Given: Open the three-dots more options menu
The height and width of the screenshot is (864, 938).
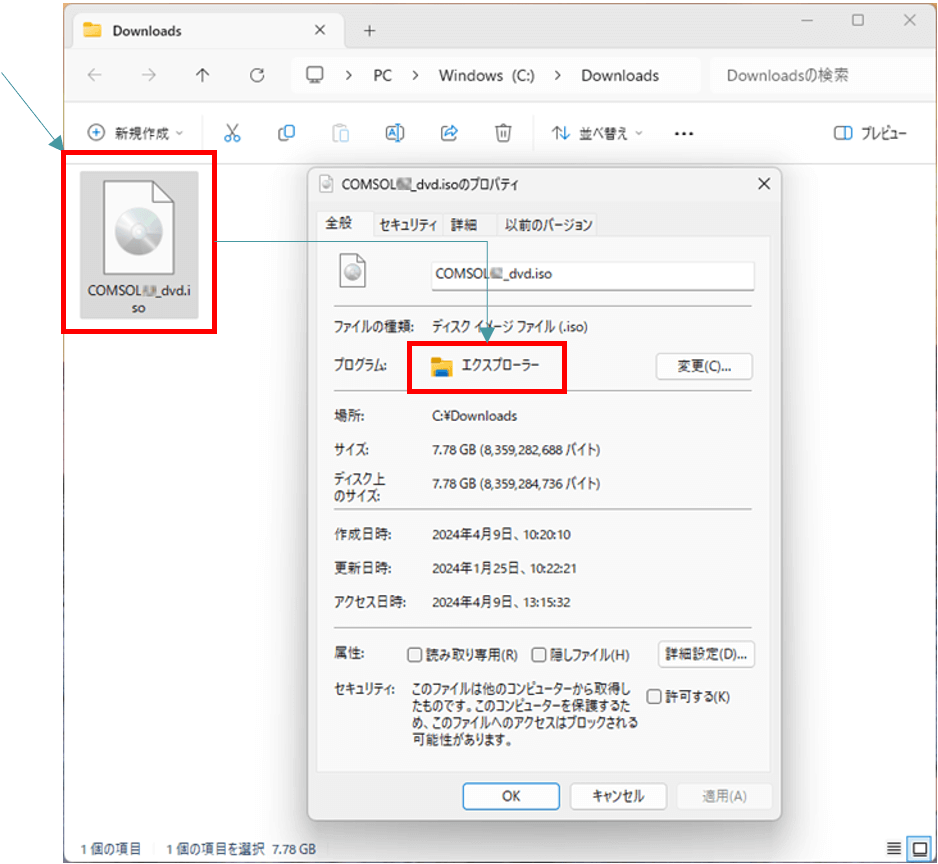Looking at the screenshot, I should 684,133.
